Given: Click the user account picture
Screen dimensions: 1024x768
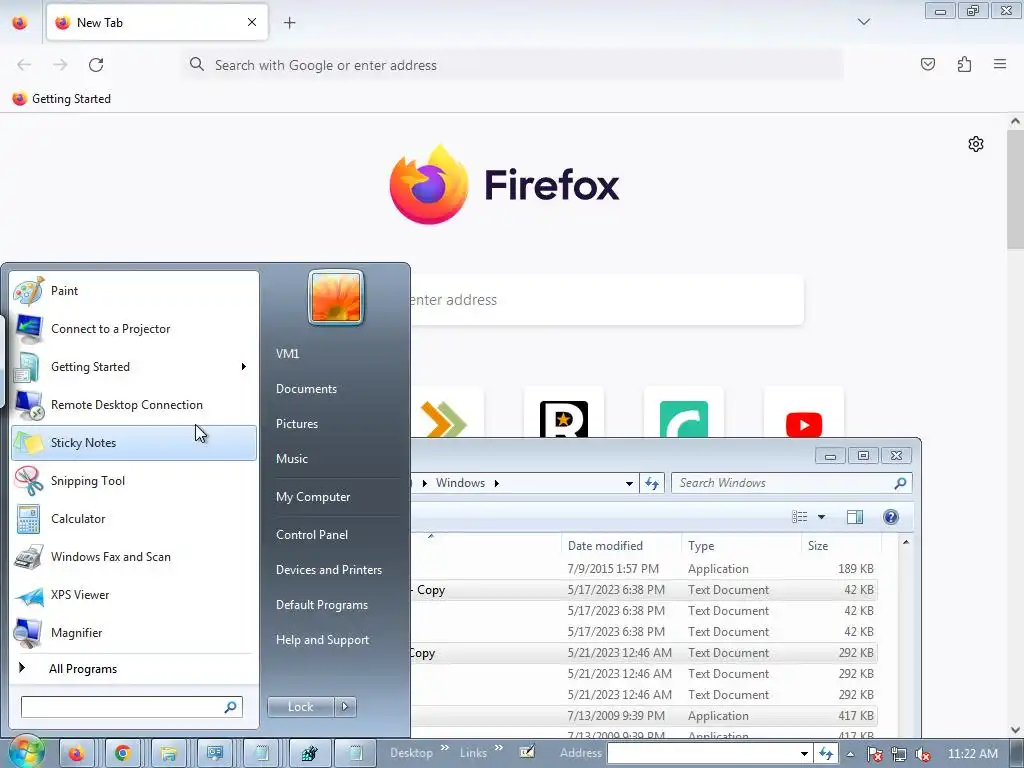Looking at the screenshot, I should click(x=336, y=297).
